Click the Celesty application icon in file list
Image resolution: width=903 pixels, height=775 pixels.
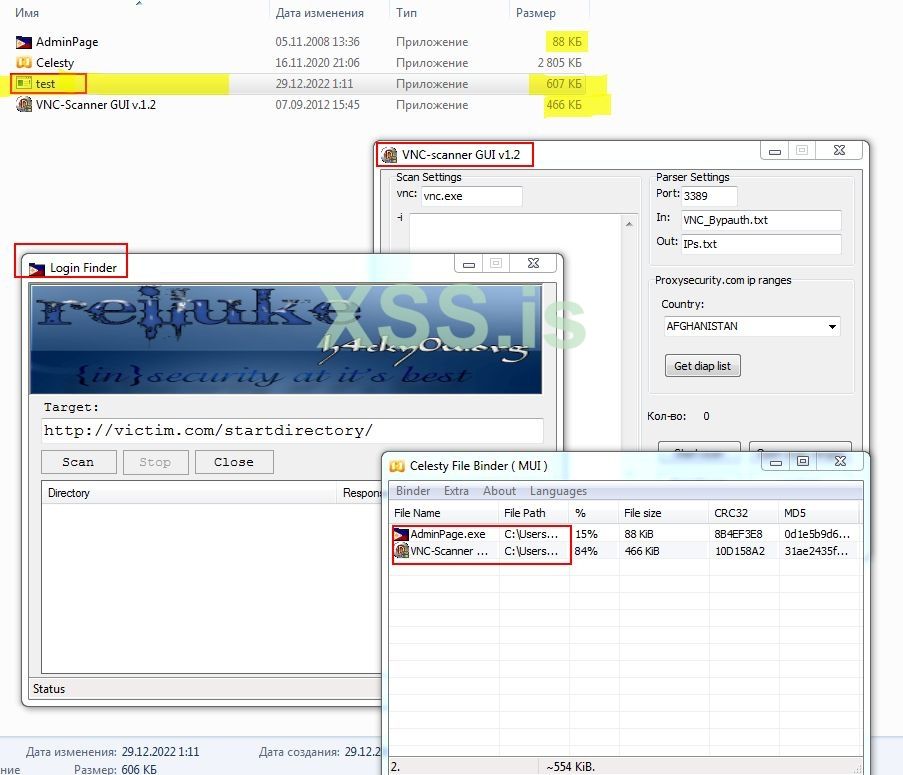point(24,63)
